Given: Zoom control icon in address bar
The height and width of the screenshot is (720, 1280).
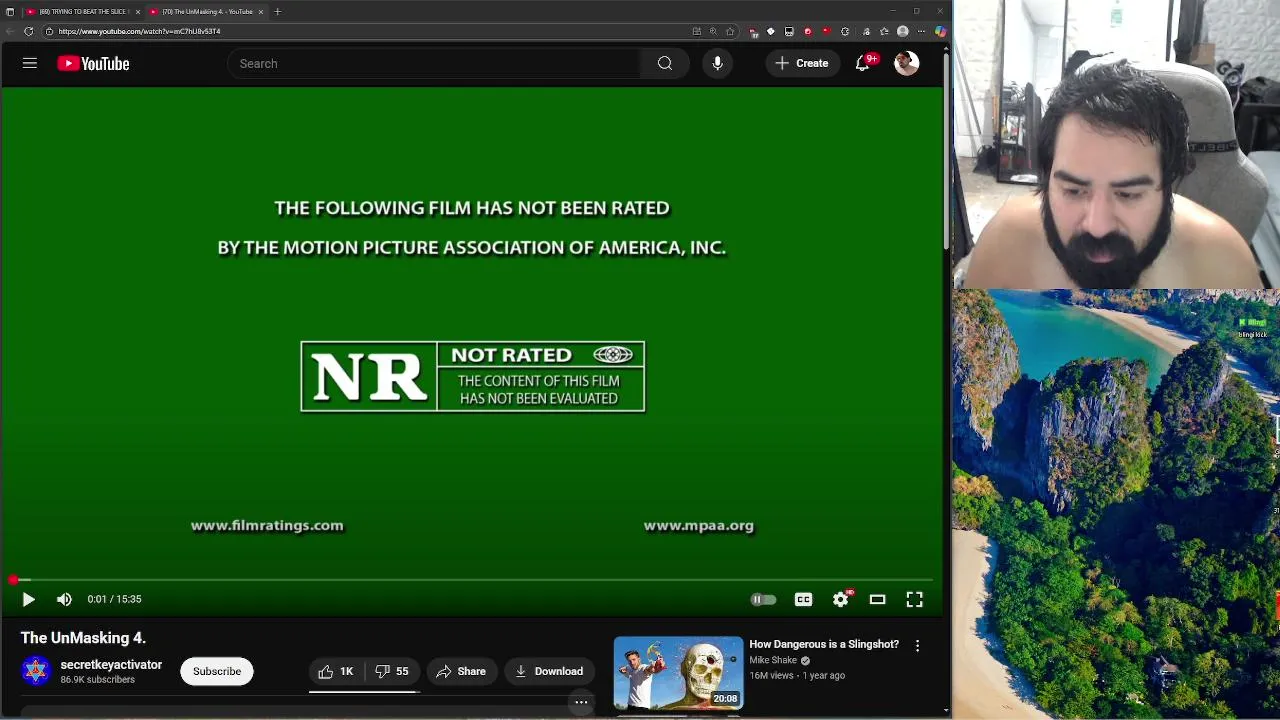Looking at the screenshot, I should coord(713,31).
